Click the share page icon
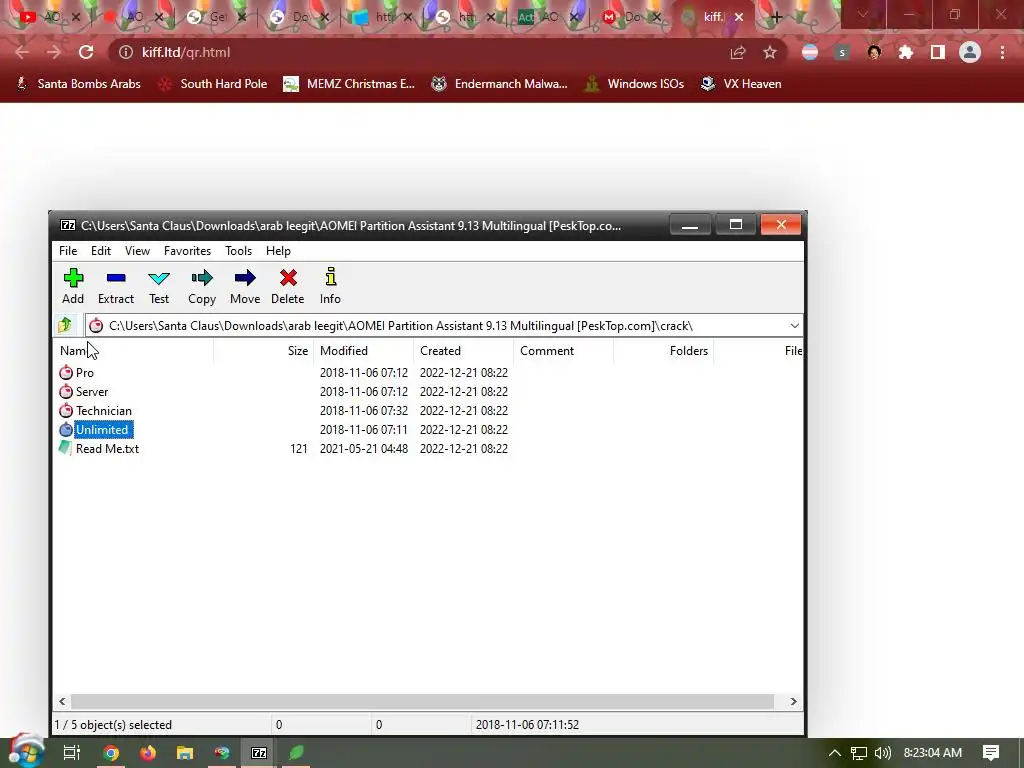 (738, 52)
